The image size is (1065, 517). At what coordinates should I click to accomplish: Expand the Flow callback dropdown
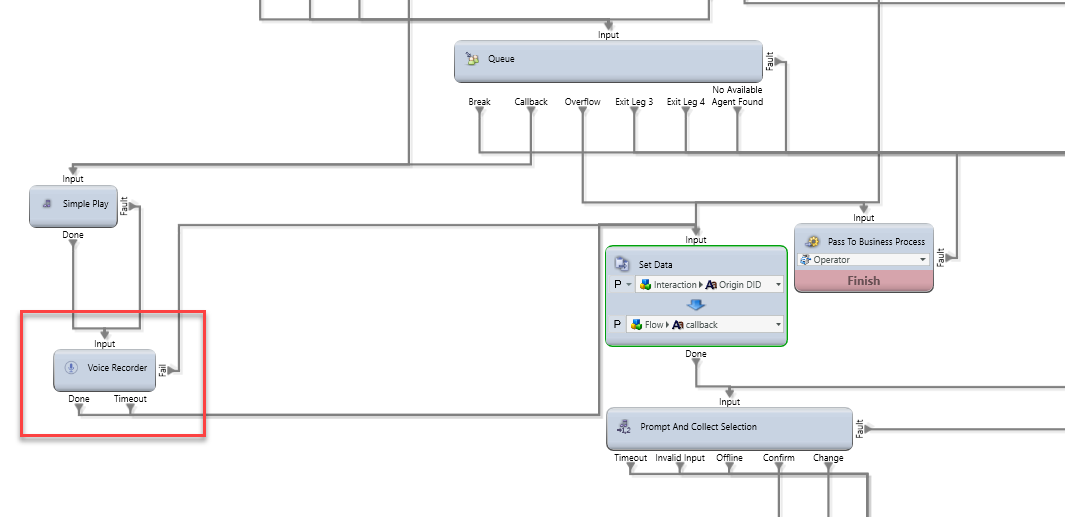click(777, 325)
